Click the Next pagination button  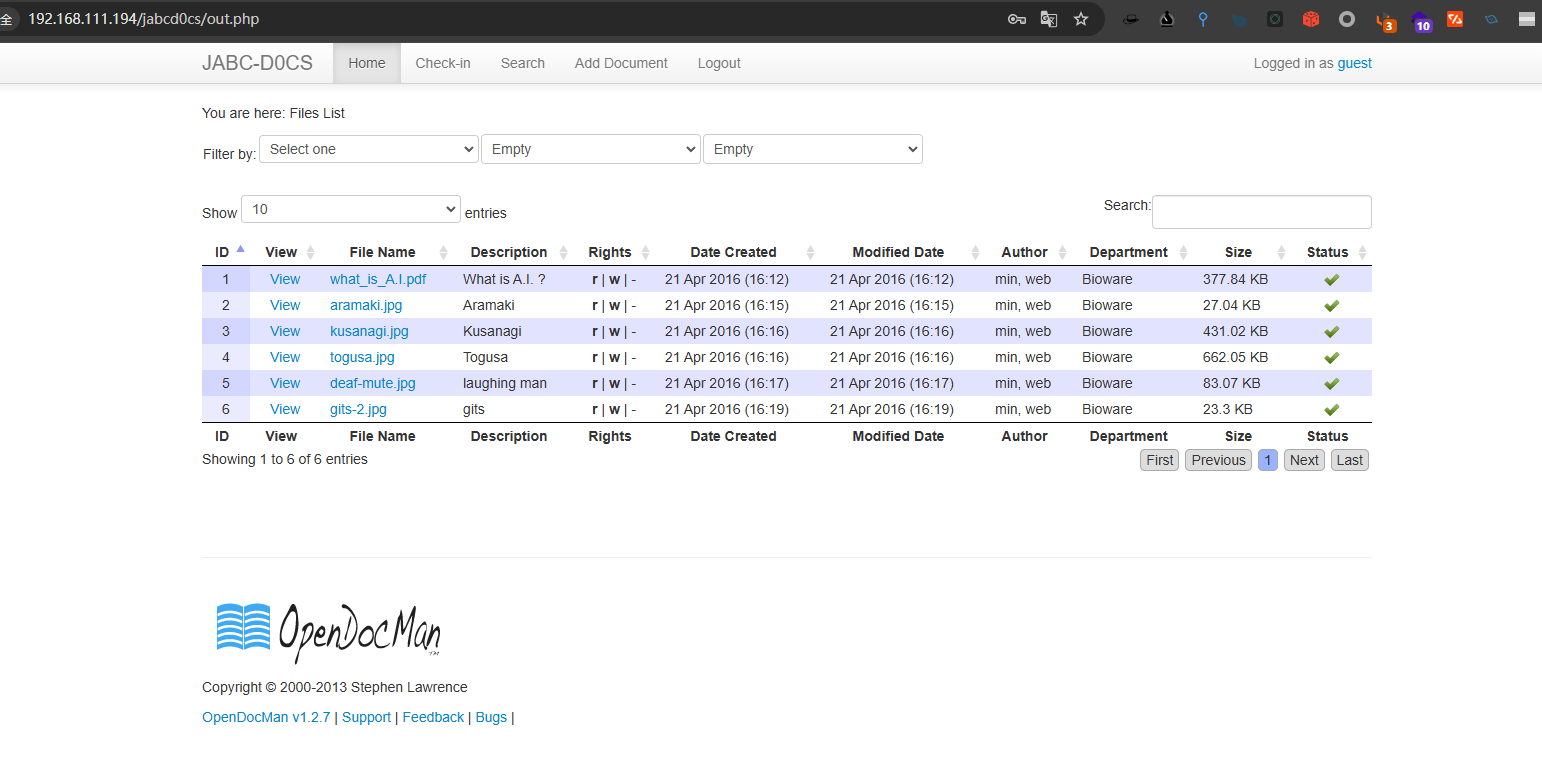tap(1304, 460)
